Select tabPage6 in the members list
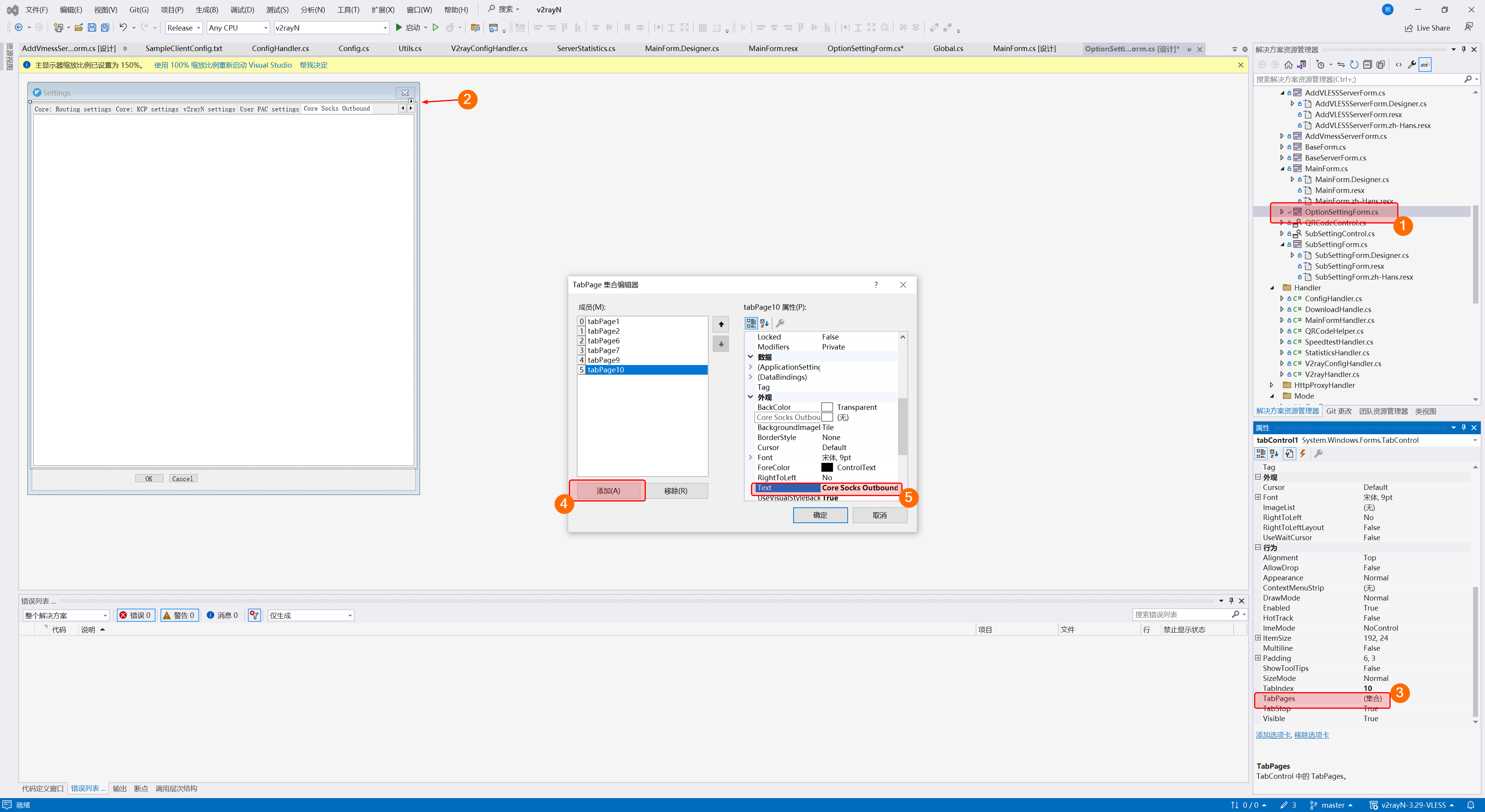1485x812 pixels. pos(604,341)
